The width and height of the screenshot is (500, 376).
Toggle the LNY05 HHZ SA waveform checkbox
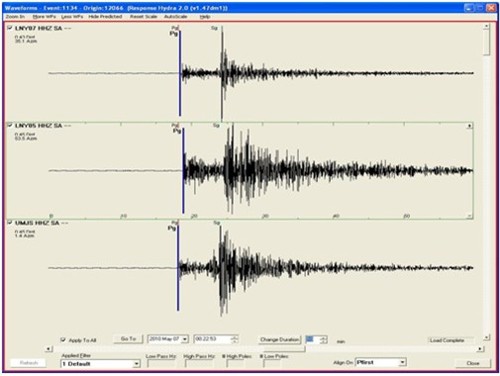[10, 125]
